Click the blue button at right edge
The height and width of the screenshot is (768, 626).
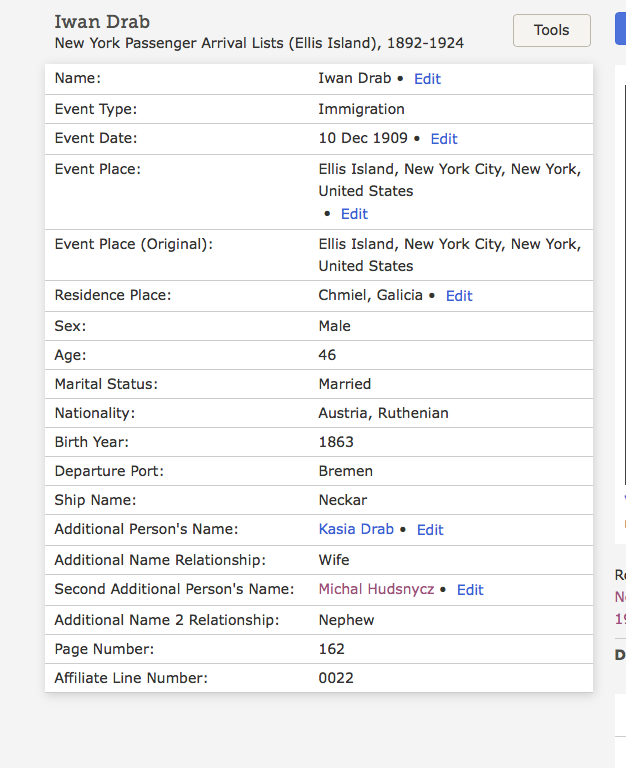click(620, 30)
